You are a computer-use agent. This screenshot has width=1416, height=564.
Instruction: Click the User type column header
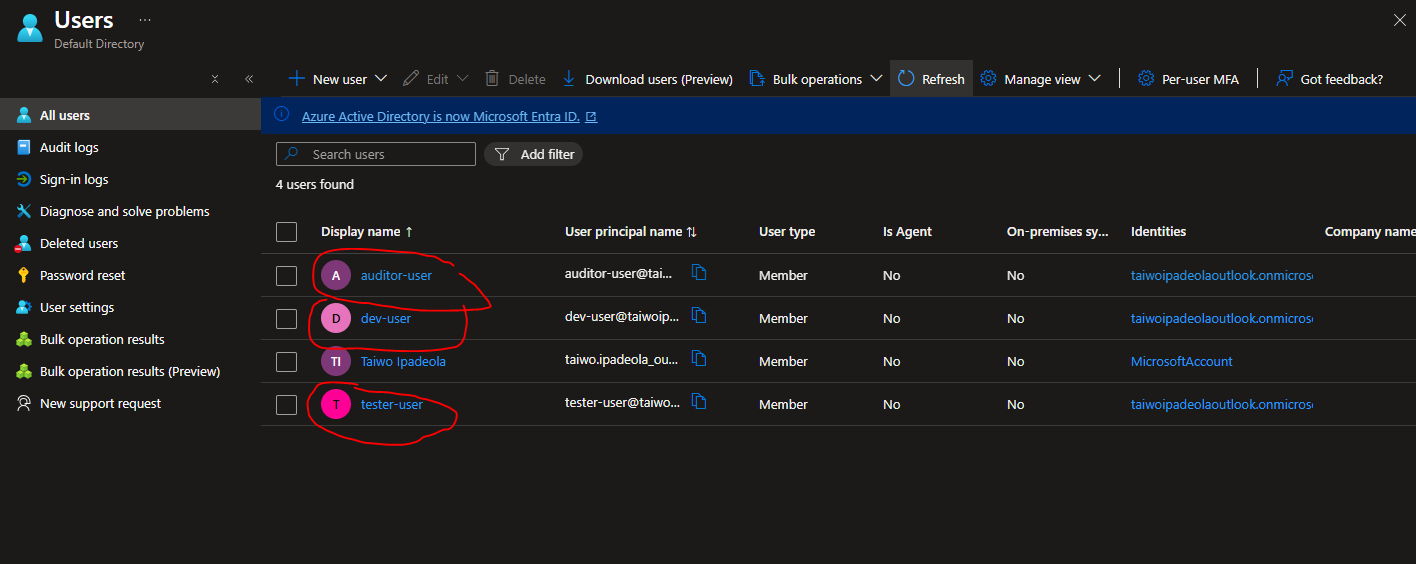tap(787, 231)
